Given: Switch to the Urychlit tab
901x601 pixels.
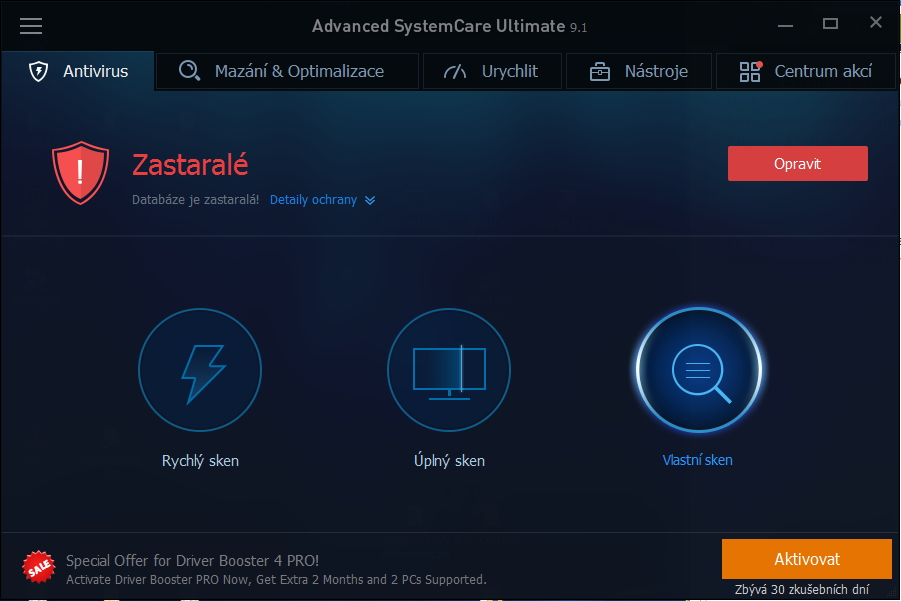Looking at the screenshot, I should click(492, 71).
